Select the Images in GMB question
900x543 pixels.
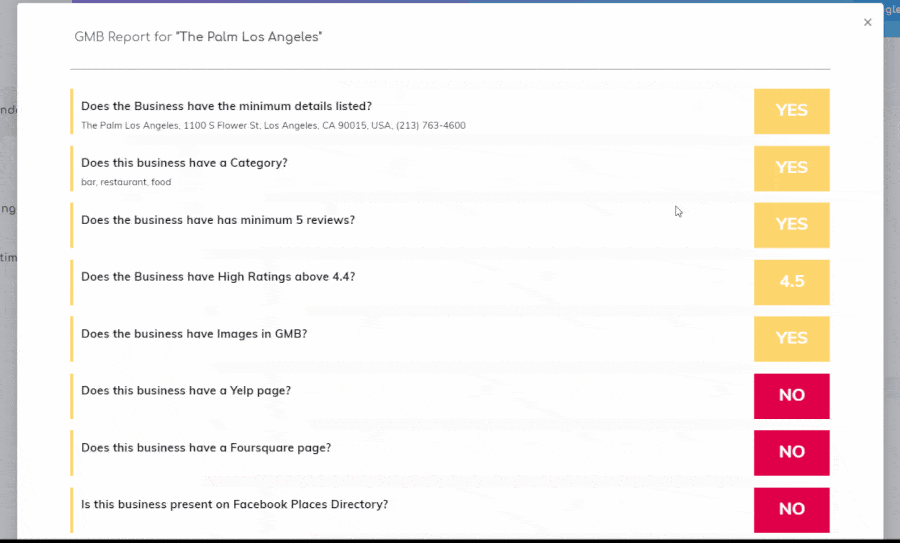(x=193, y=334)
